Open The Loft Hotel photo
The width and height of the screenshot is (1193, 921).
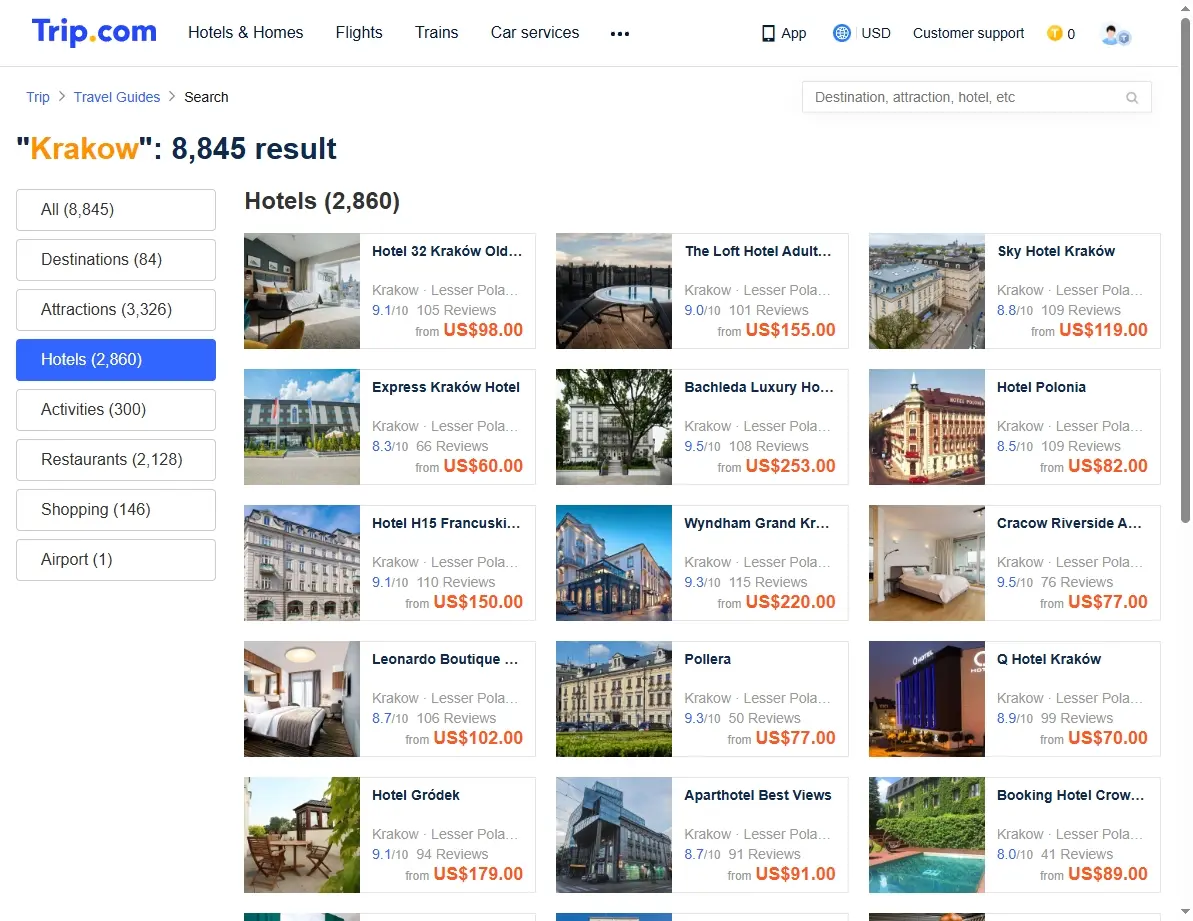click(x=614, y=291)
